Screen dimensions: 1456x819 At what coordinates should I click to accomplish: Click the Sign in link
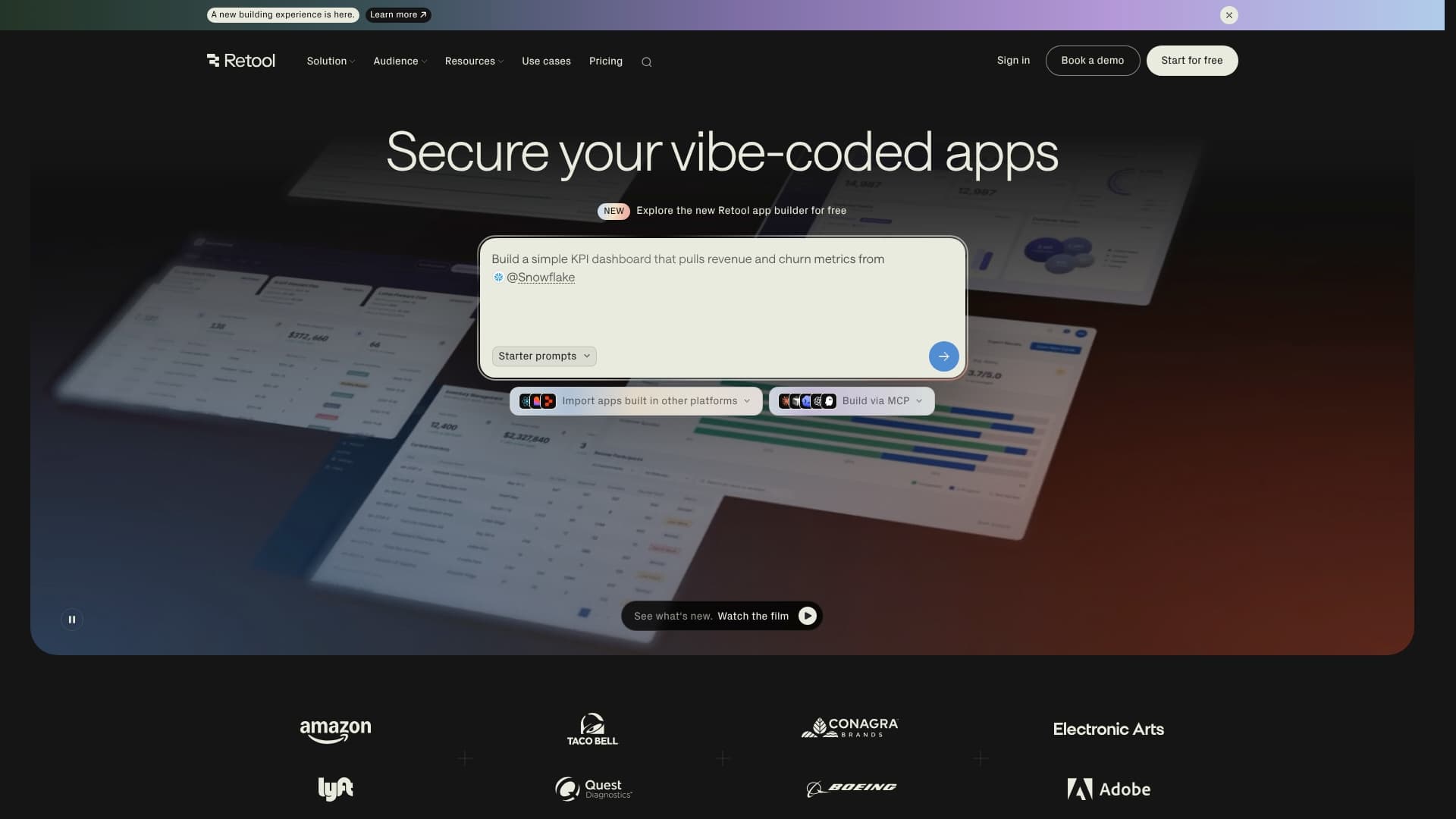(1013, 61)
